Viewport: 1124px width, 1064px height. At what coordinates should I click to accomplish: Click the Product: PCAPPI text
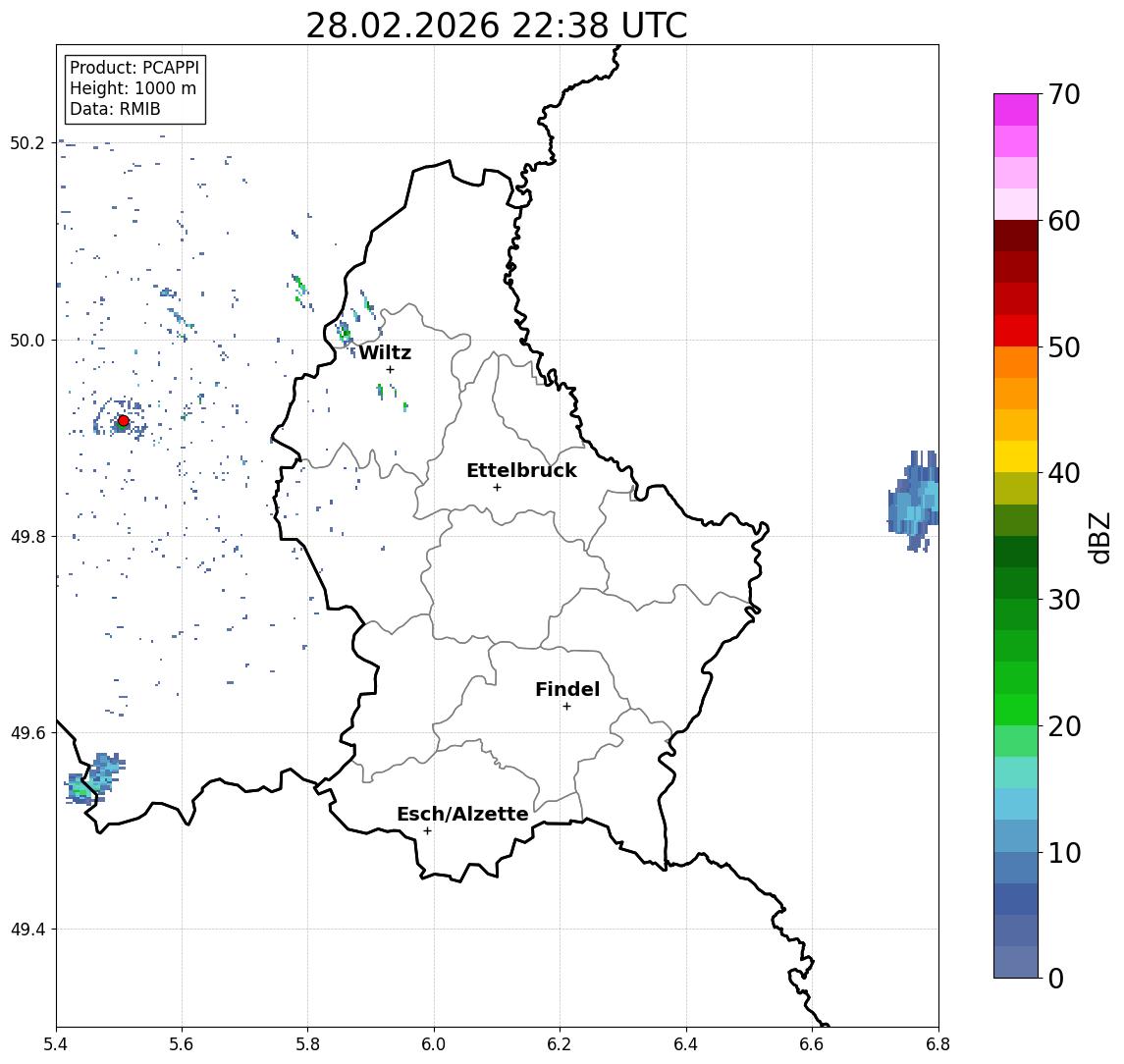tap(134, 68)
